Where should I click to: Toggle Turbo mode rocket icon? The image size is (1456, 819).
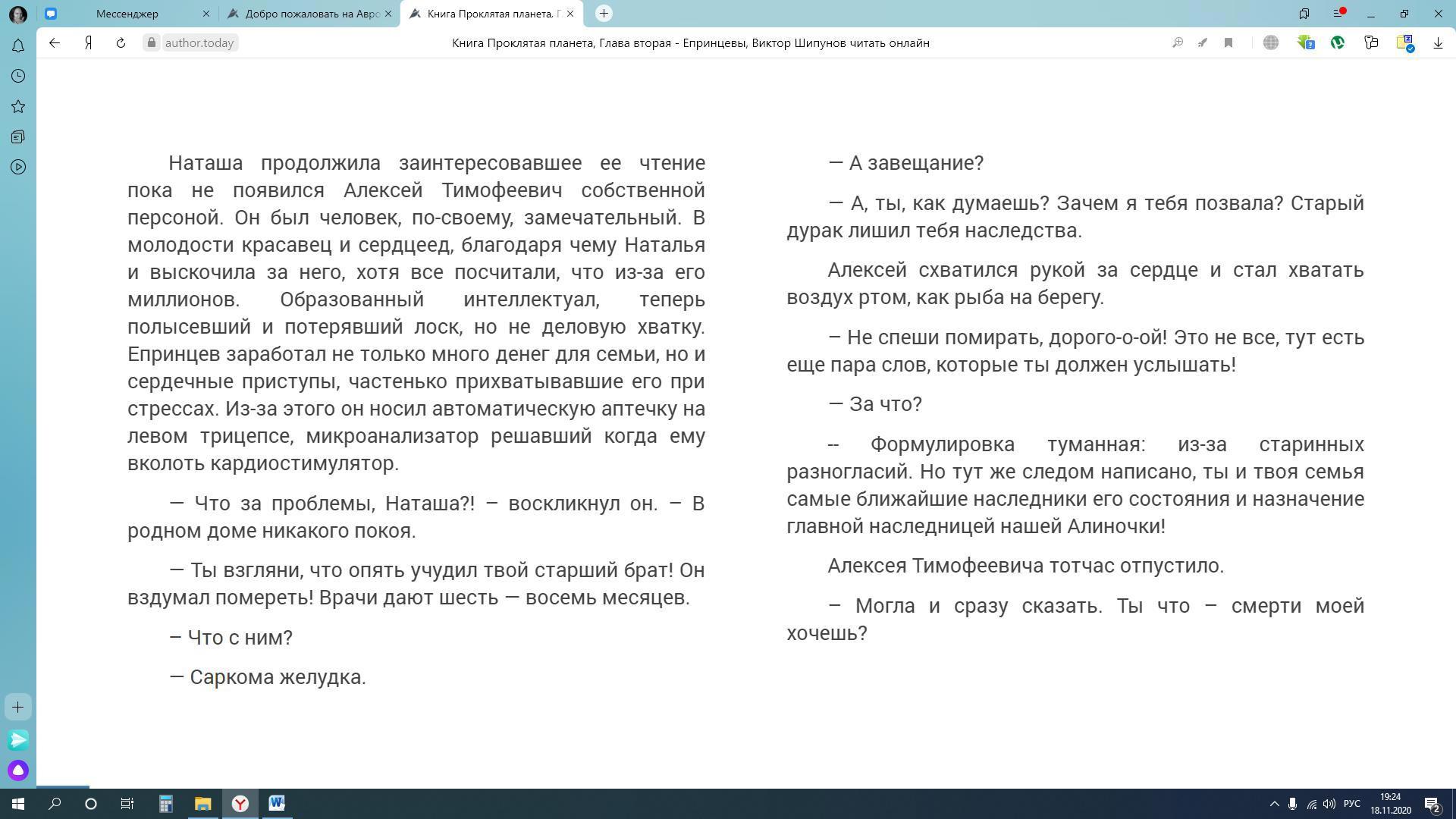pyautogui.click(x=1203, y=43)
